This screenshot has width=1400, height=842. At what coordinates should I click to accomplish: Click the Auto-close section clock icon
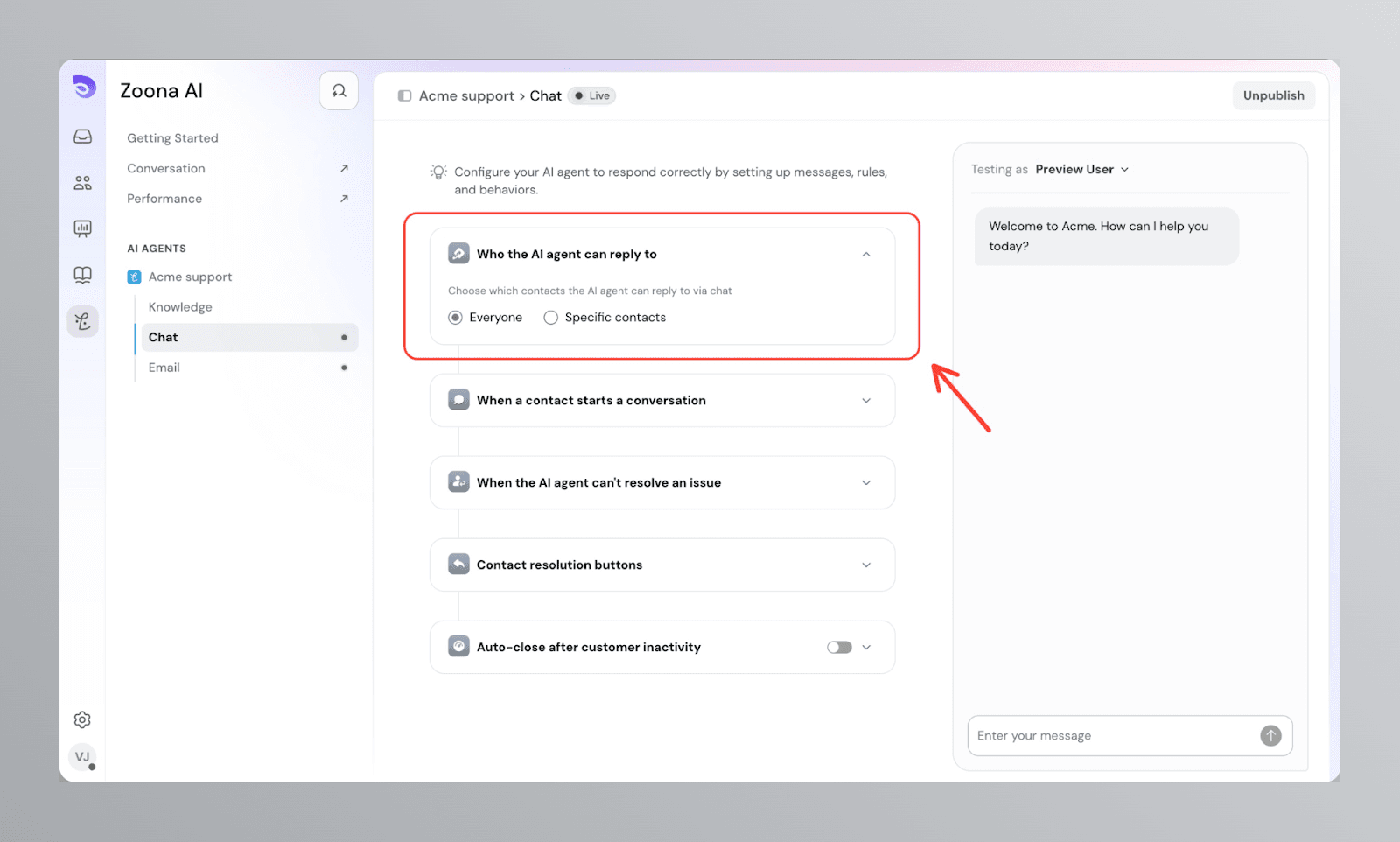pyautogui.click(x=458, y=647)
